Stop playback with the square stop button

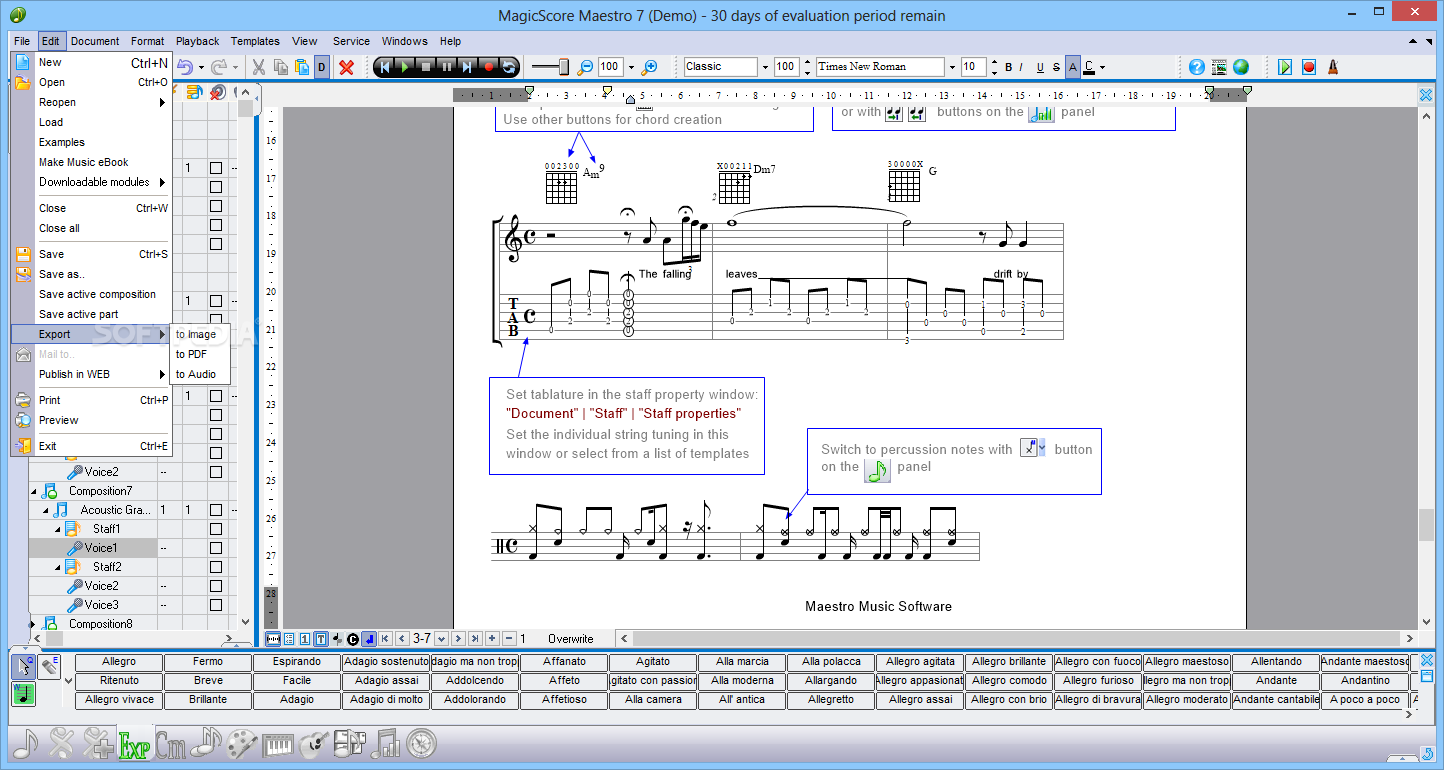(425, 67)
